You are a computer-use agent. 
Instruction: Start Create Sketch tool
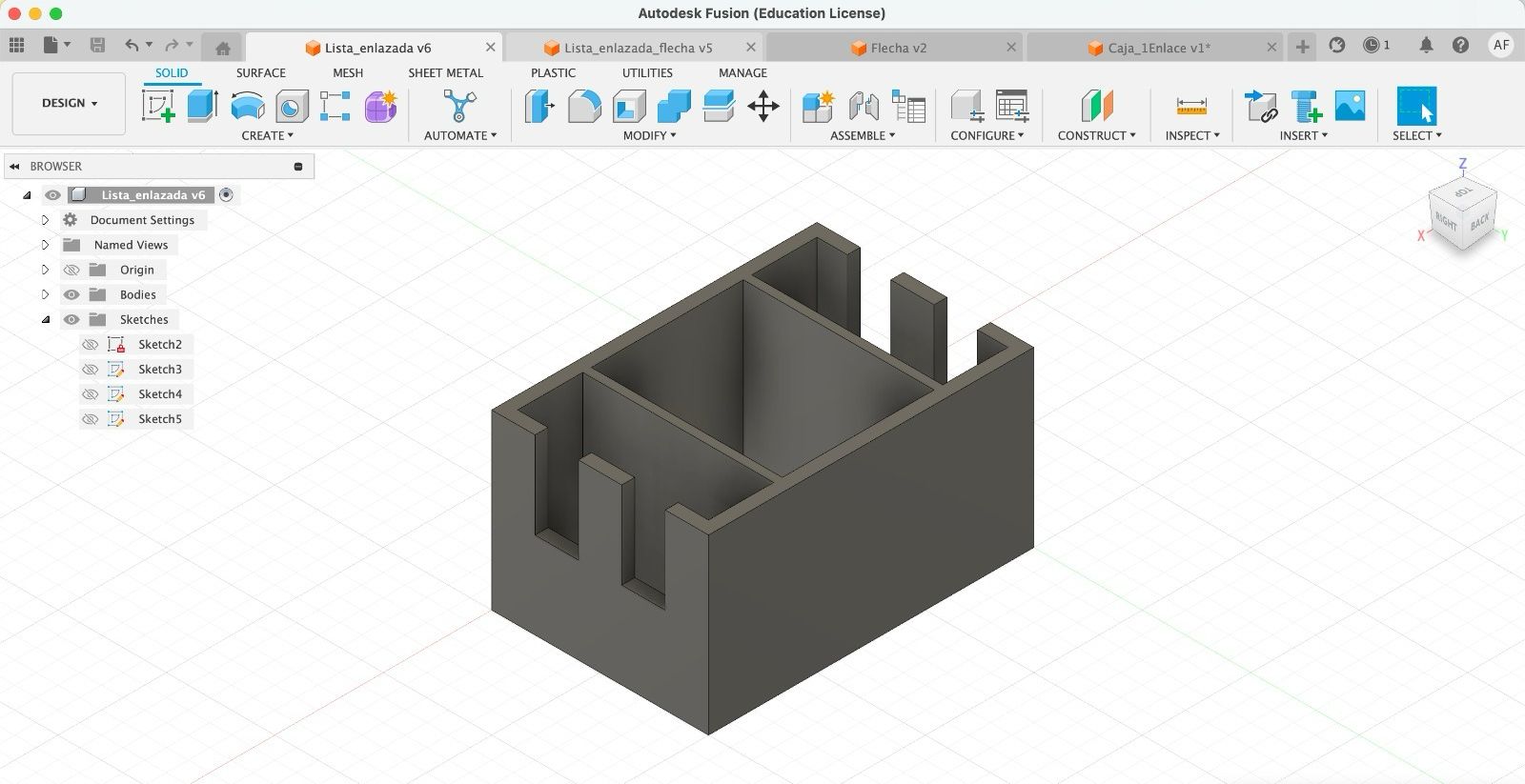pos(158,106)
